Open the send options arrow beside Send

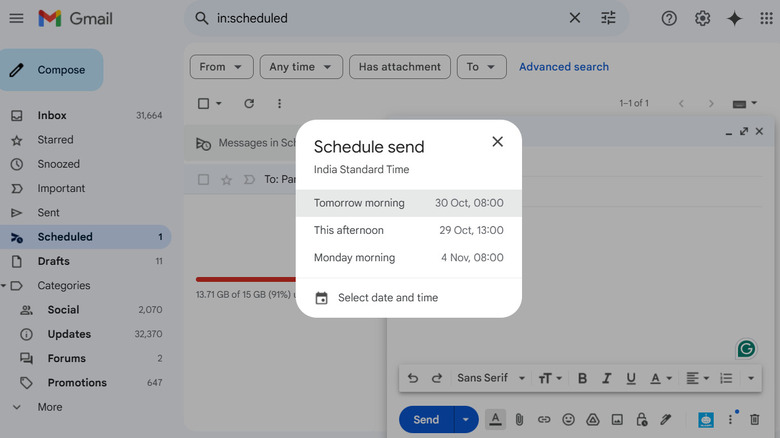tap(466, 420)
